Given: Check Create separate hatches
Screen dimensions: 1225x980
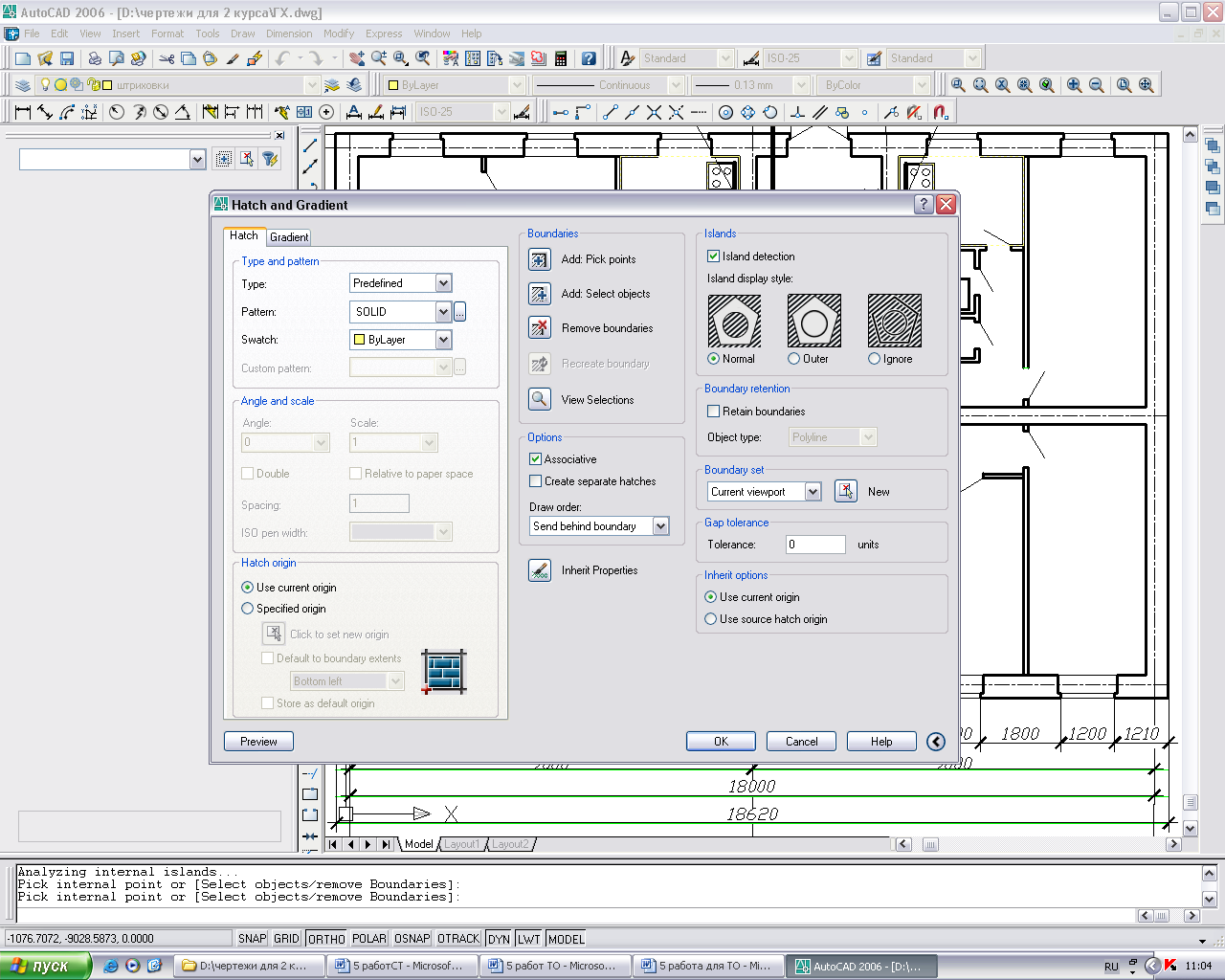Looking at the screenshot, I should [x=535, y=481].
